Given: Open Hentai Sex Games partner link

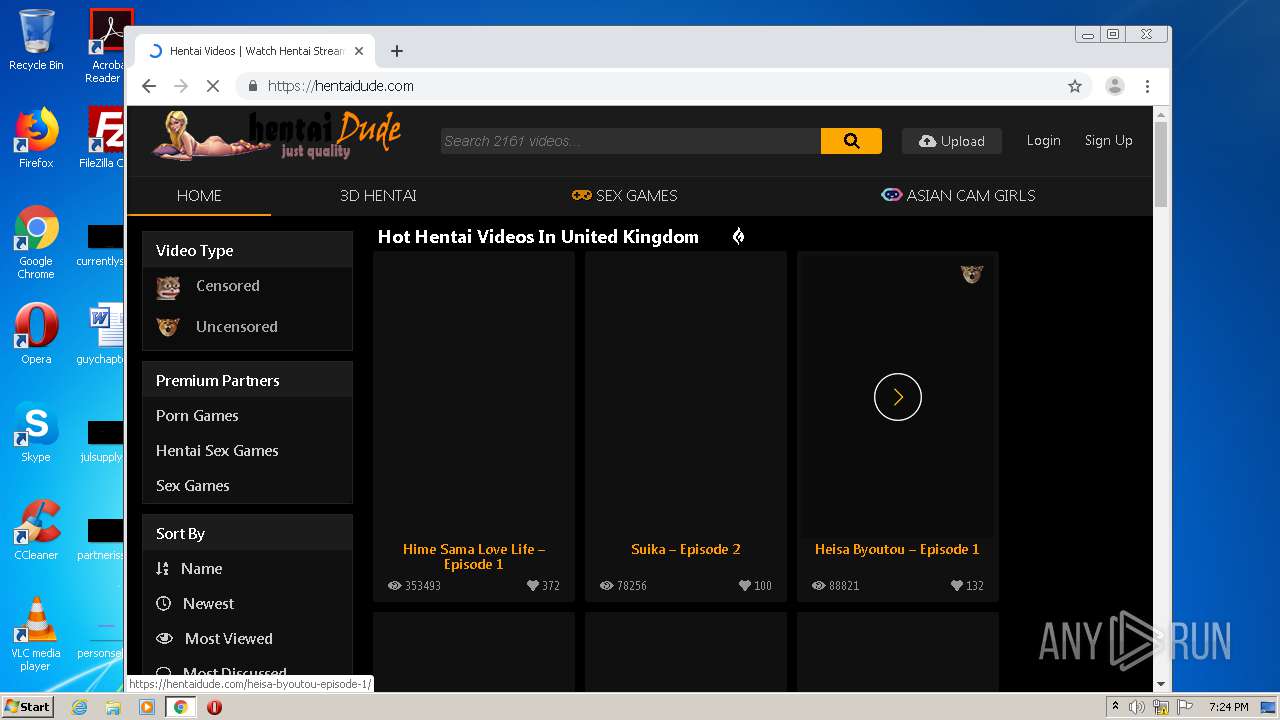Looking at the screenshot, I should [217, 451].
